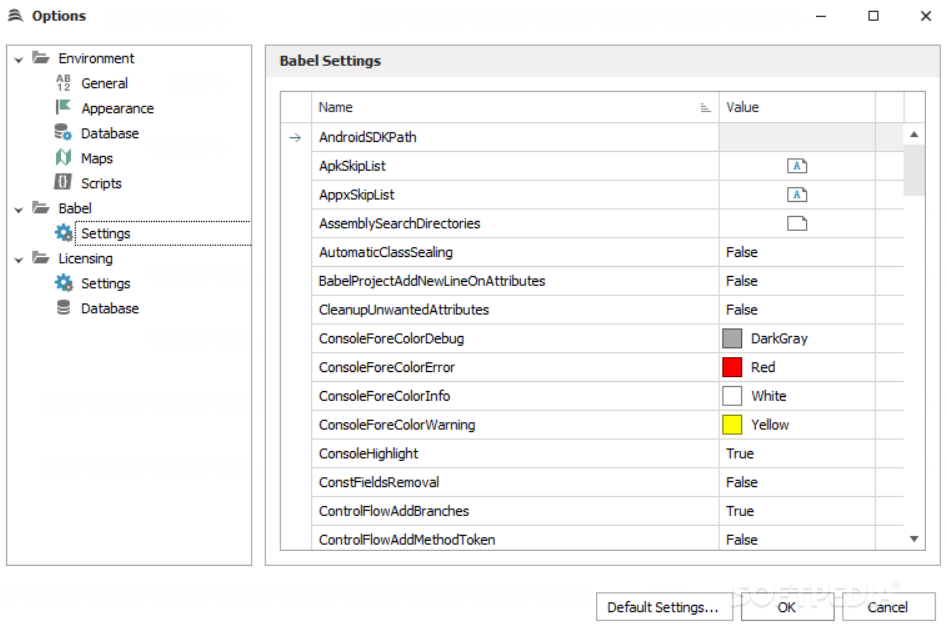The width and height of the screenshot is (947, 631).
Task: Click the row arrow indicator beside AndroidSDKPath
Action: [x=295, y=138]
